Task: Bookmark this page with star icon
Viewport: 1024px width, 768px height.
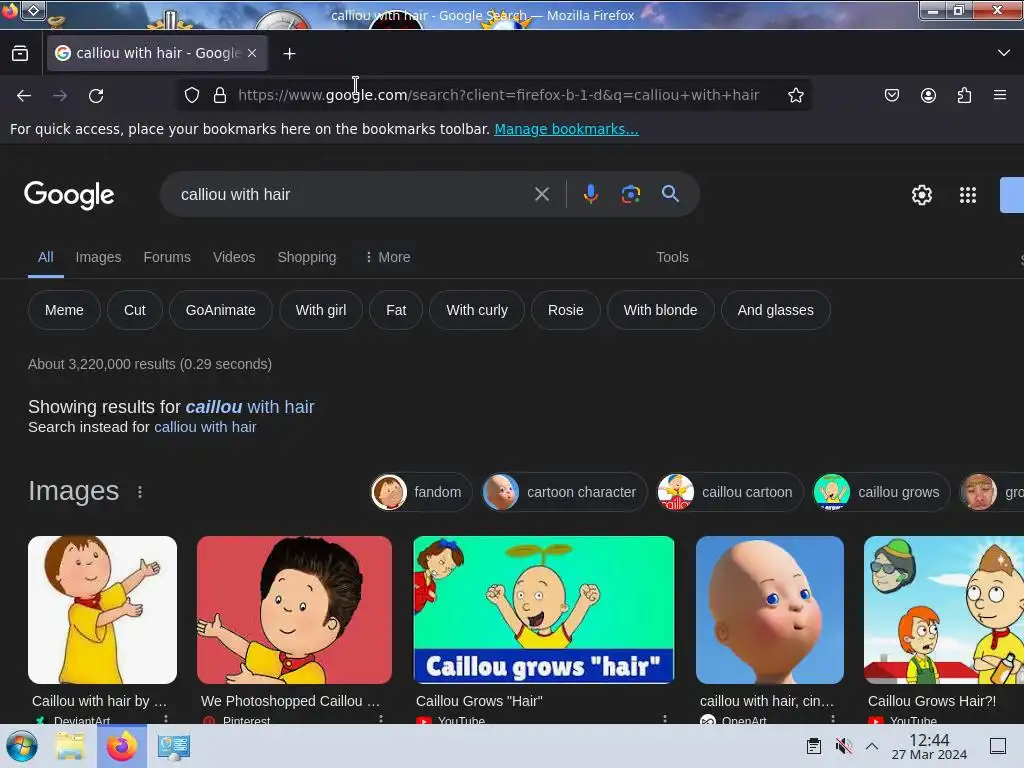Action: (795, 95)
